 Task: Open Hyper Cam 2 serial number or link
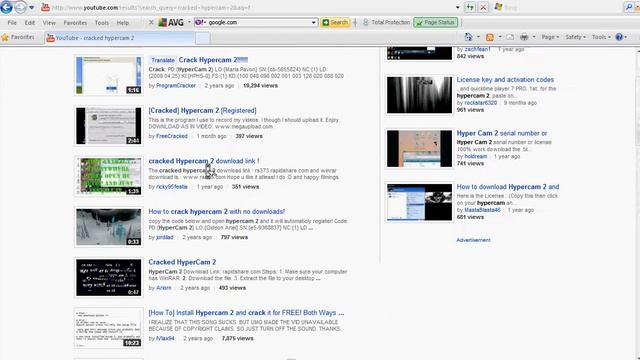tap(502, 133)
